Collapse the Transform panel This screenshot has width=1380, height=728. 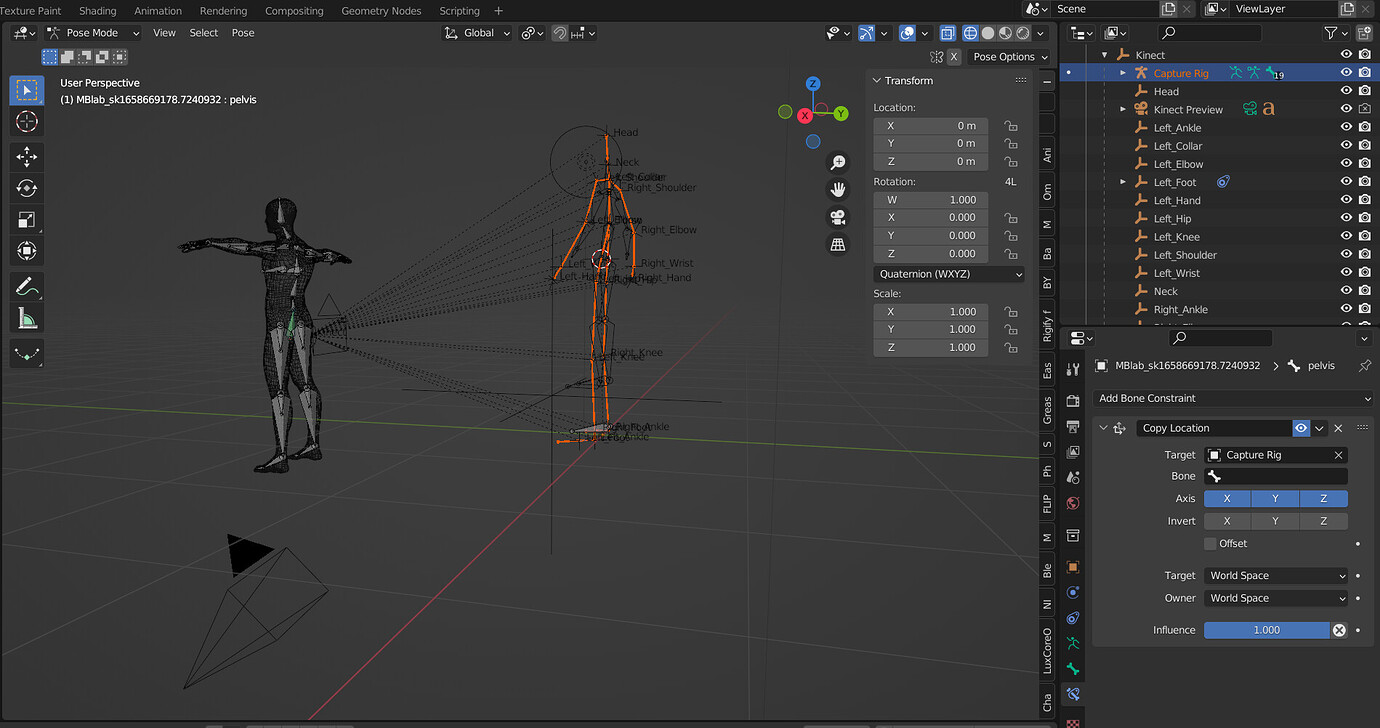pyautogui.click(x=877, y=81)
